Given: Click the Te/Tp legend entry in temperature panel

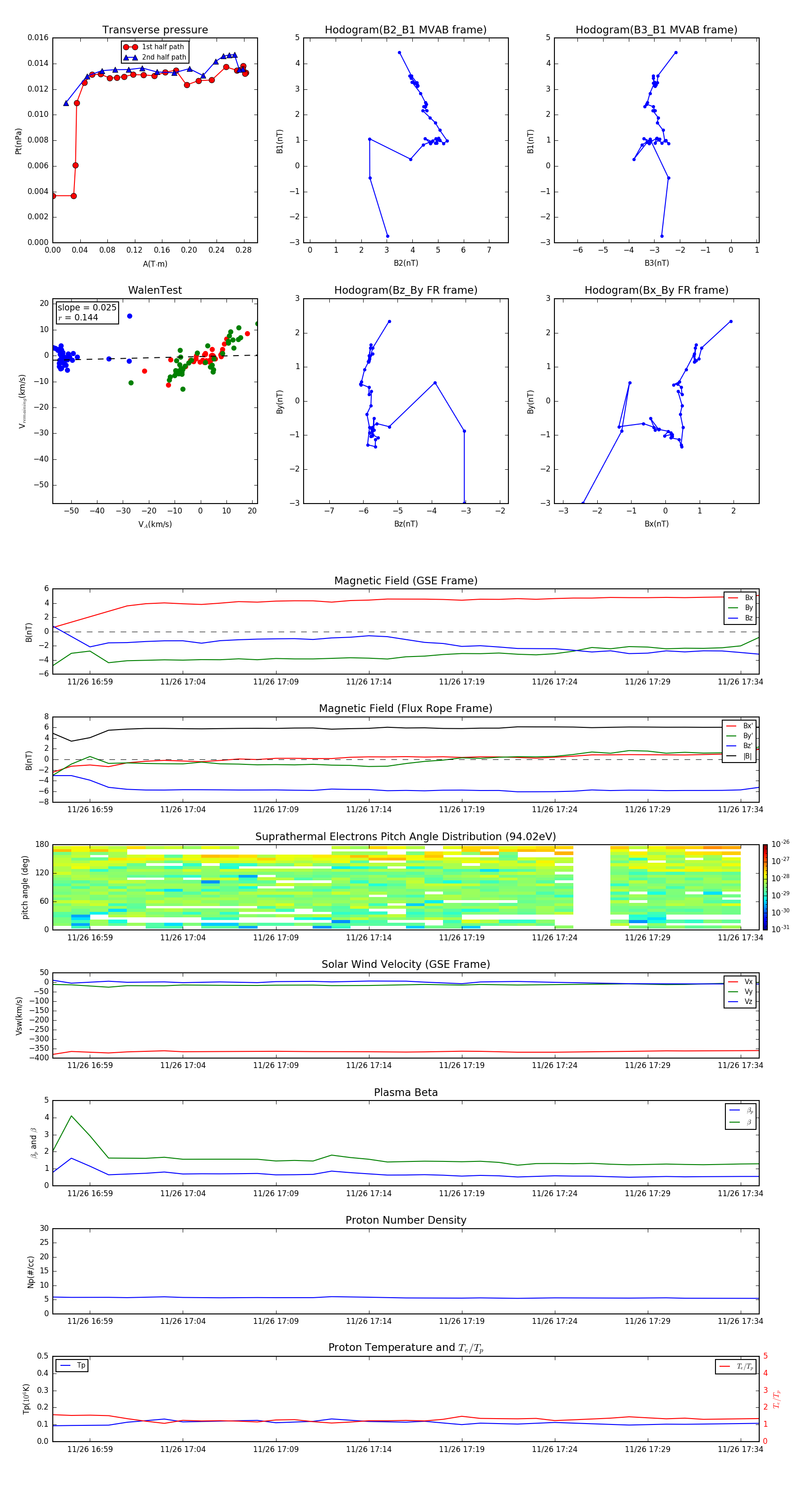Looking at the screenshot, I should tap(736, 1366).
